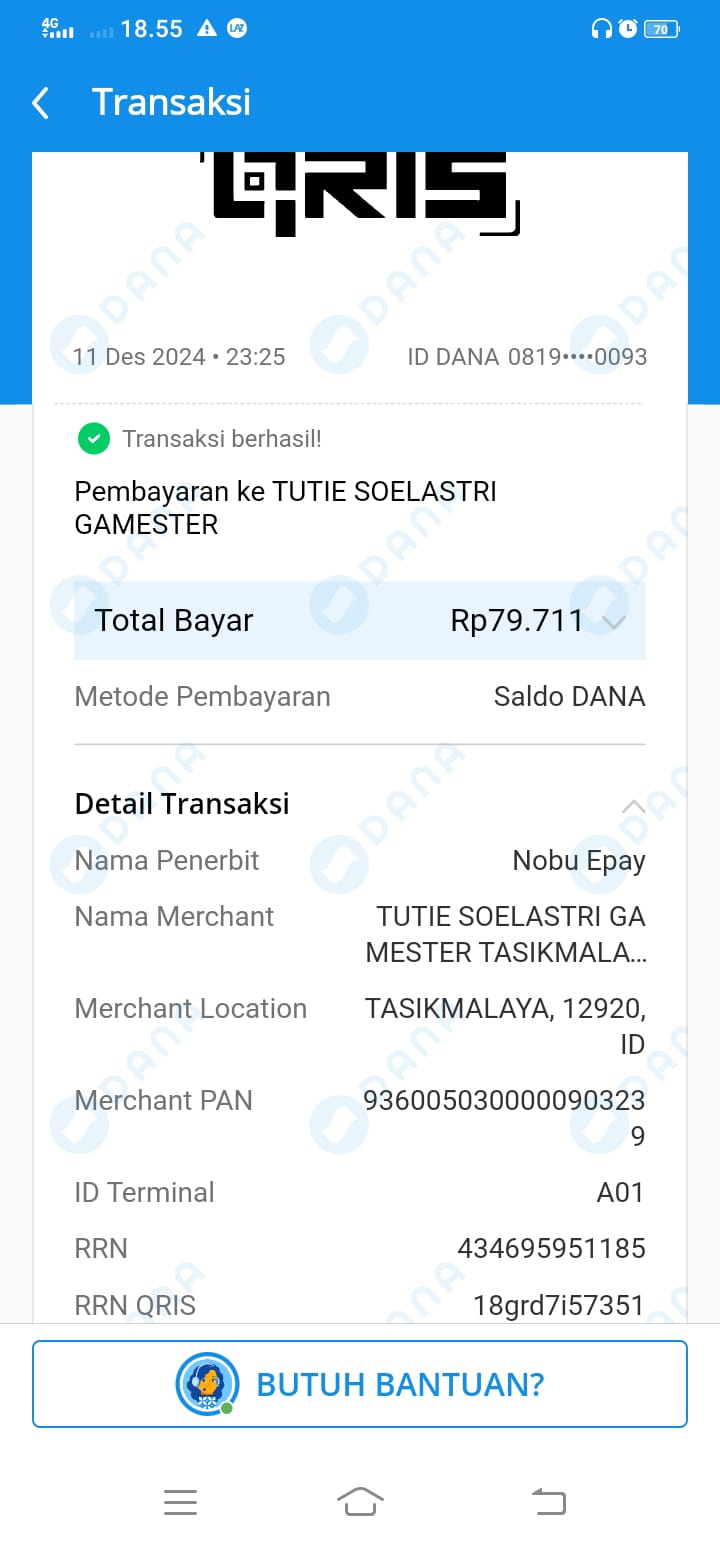Tap the QRIS logo image
Screen dimensions: 720x1544
click(360, 192)
